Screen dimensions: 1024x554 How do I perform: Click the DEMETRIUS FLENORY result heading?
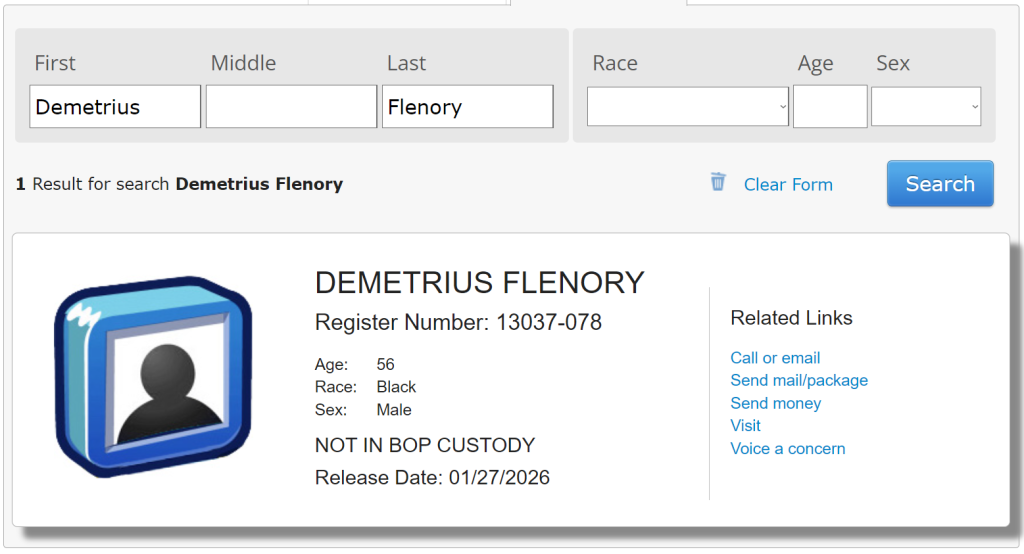(x=480, y=283)
